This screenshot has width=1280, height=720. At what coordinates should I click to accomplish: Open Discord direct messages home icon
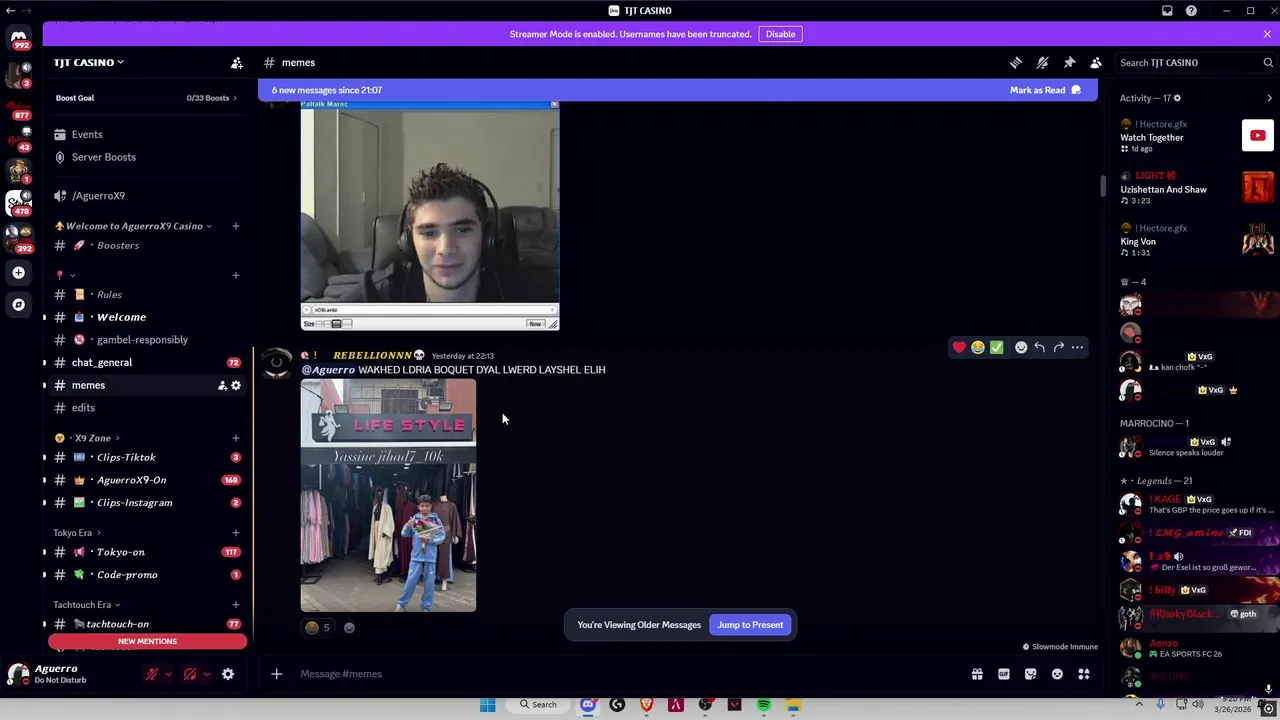pos(18,38)
